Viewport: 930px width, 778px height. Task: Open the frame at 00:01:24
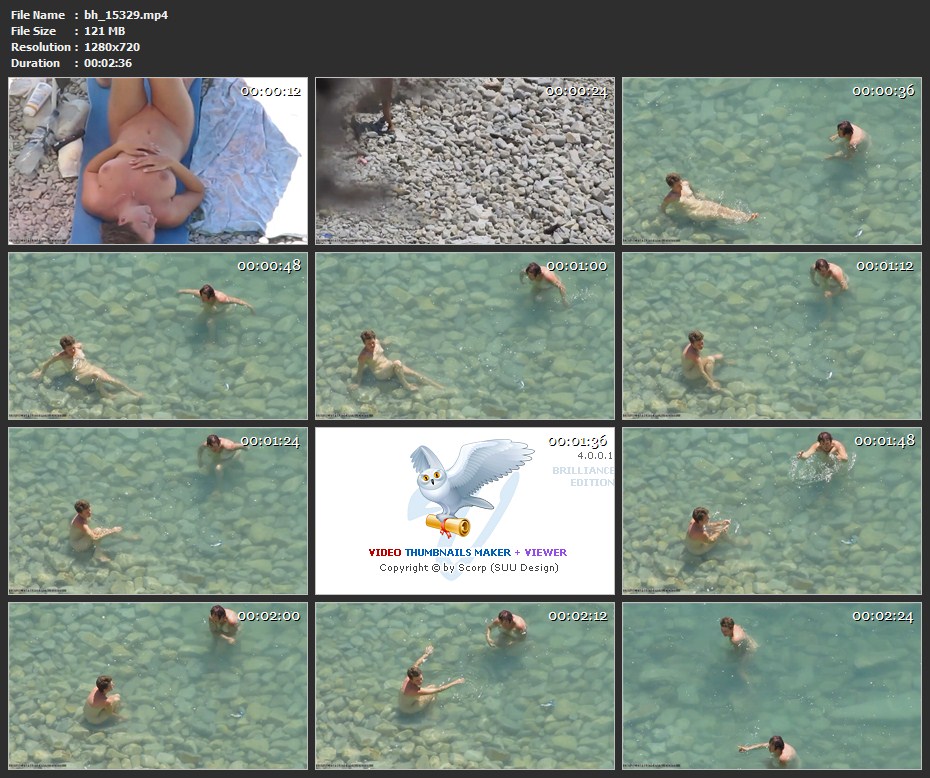click(158, 510)
